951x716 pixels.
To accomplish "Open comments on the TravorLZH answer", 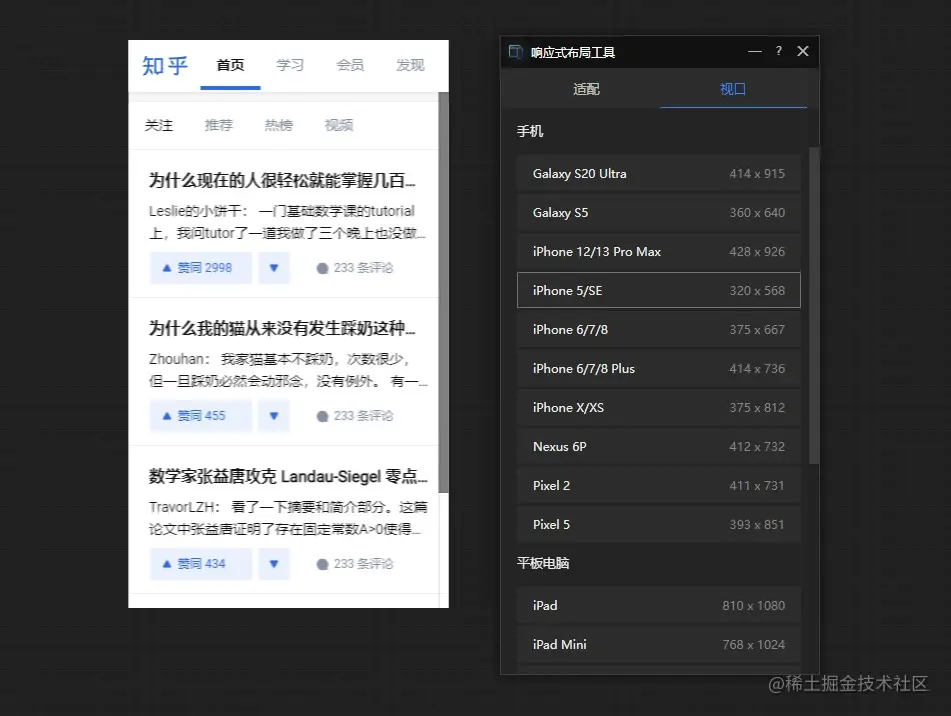I will pos(355,564).
